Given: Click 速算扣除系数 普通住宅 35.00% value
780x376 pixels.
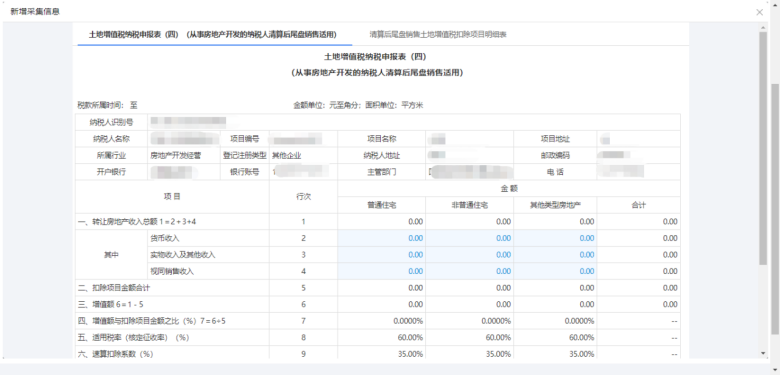Looking at the screenshot, I should 410,354.
